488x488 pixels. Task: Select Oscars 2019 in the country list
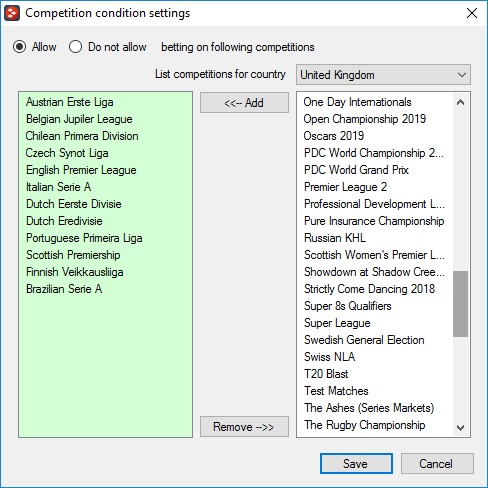click(x=334, y=136)
